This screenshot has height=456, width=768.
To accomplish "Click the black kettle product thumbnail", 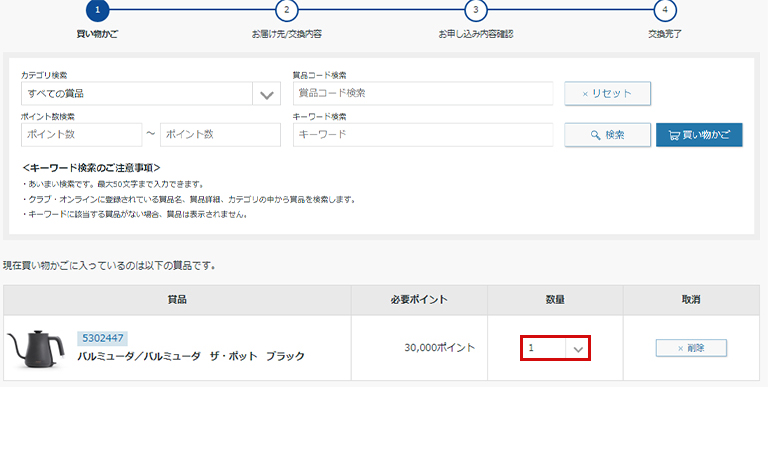I will 38,348.
